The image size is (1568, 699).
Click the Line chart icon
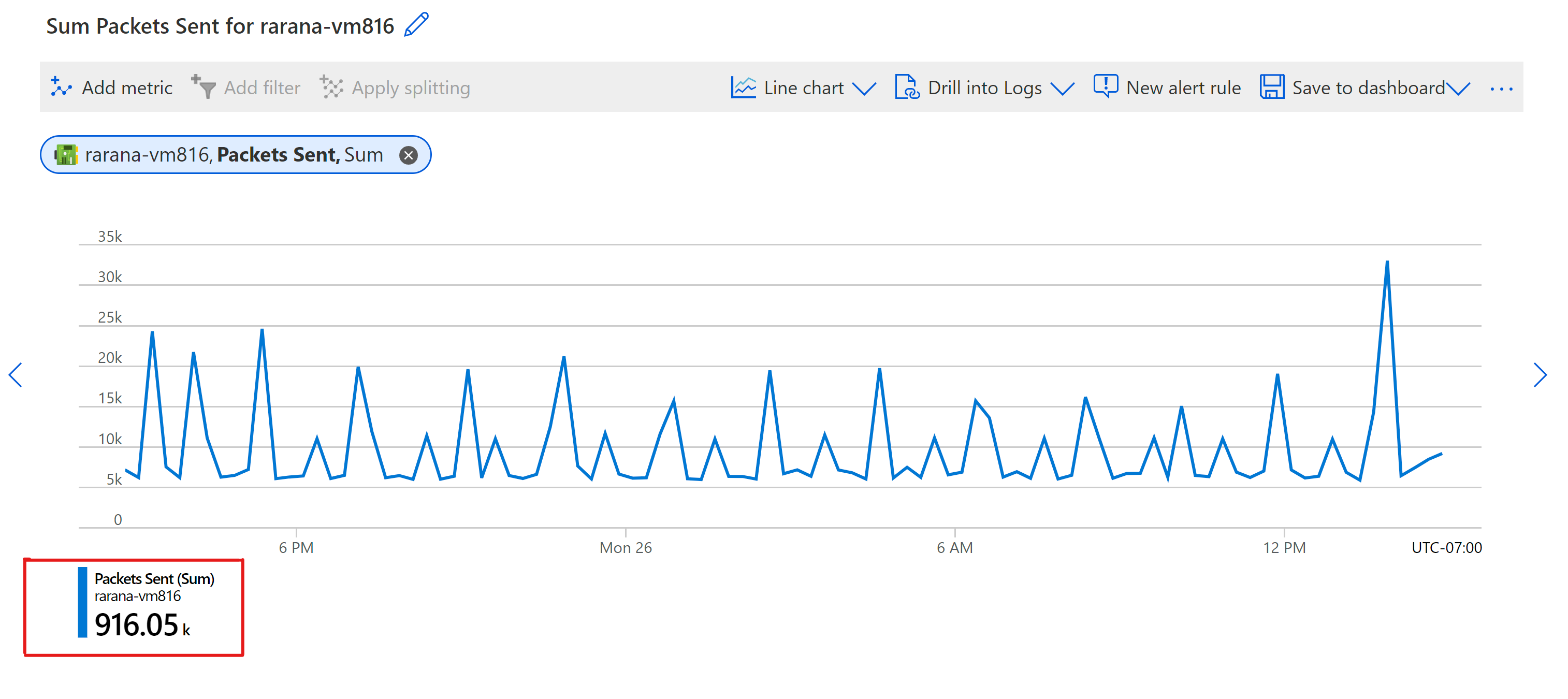click(x=743, y=87)
